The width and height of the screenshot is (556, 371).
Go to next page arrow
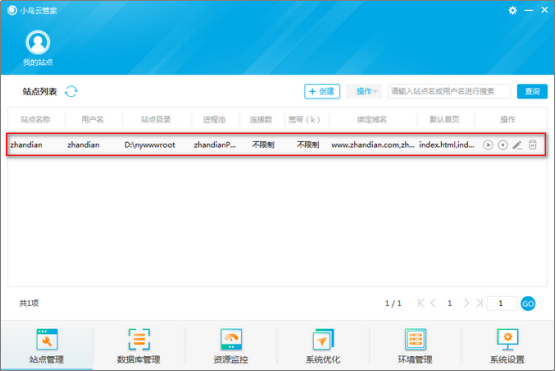(466, 303)
